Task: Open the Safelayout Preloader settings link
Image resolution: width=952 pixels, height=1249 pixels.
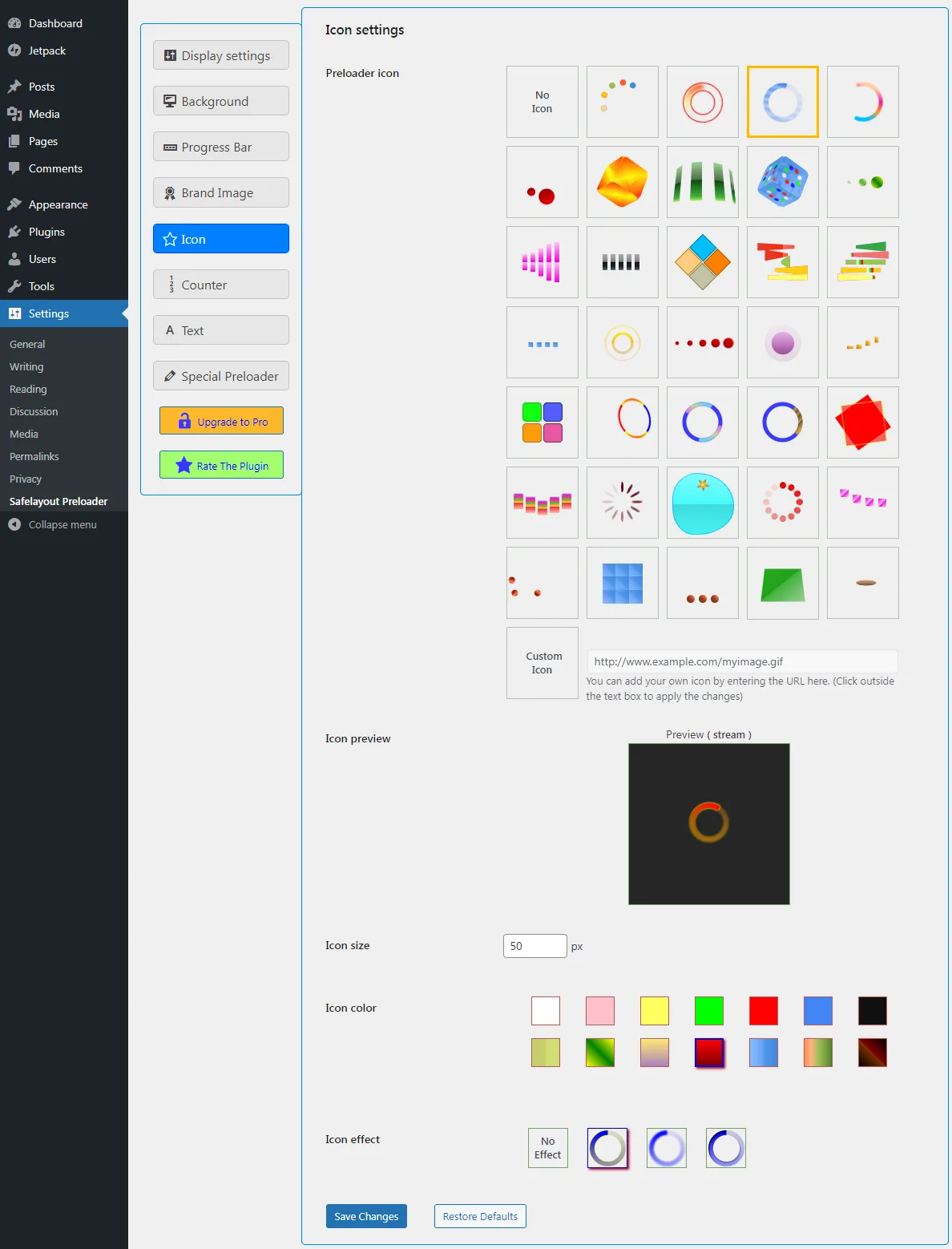Action: [x=58, y=501]
